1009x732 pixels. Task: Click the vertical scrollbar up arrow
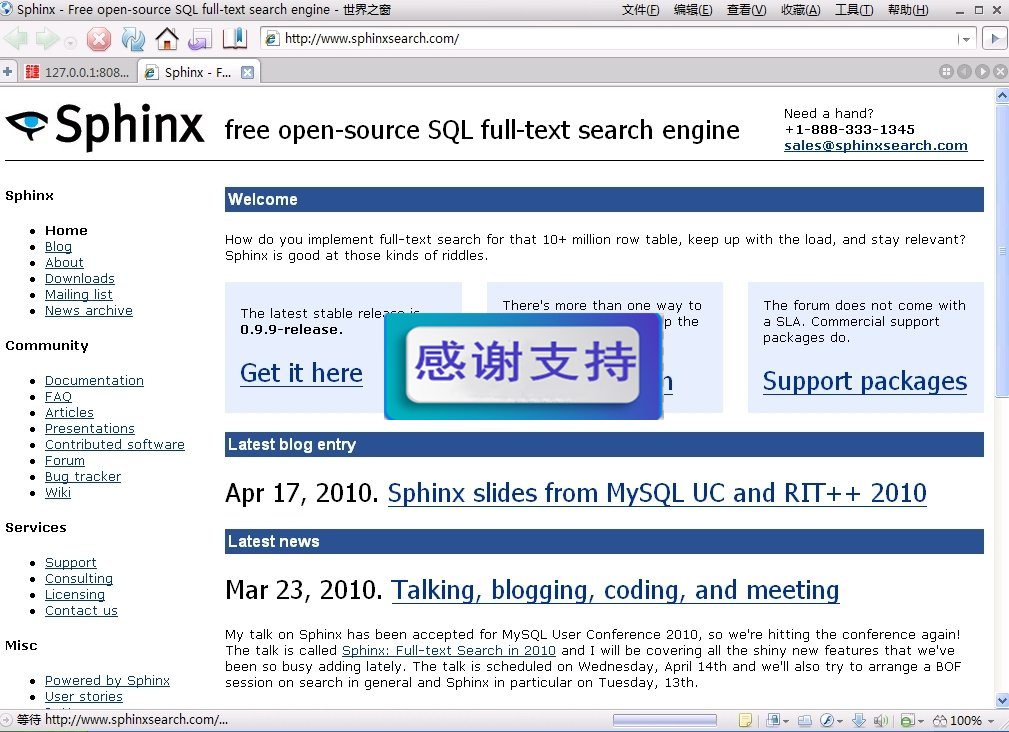[x=1002, y=96]
